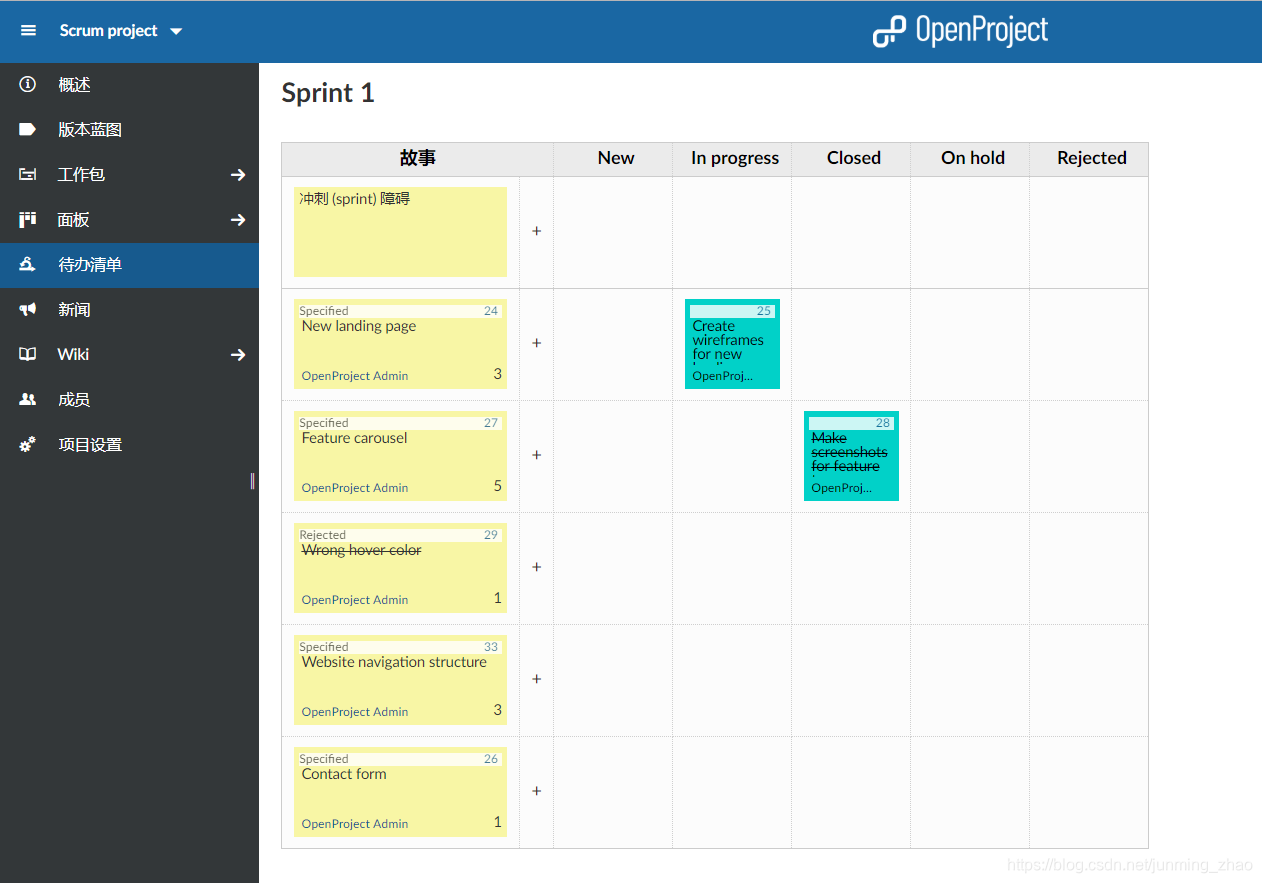Select 版本蓝图 menu item
The width and height of the screenshot is (1262, 883).
(x=129, y=130)
